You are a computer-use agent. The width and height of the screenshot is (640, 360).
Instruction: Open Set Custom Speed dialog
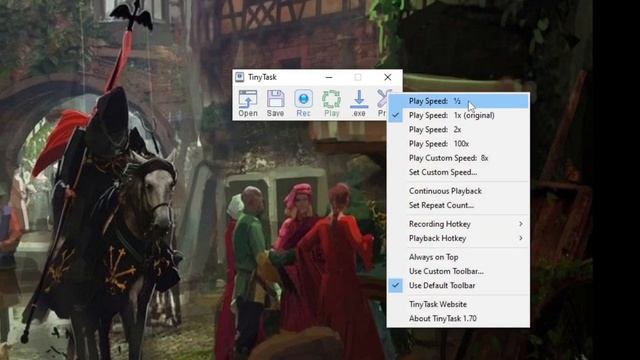pyautogui.click(x=458, y=172)
